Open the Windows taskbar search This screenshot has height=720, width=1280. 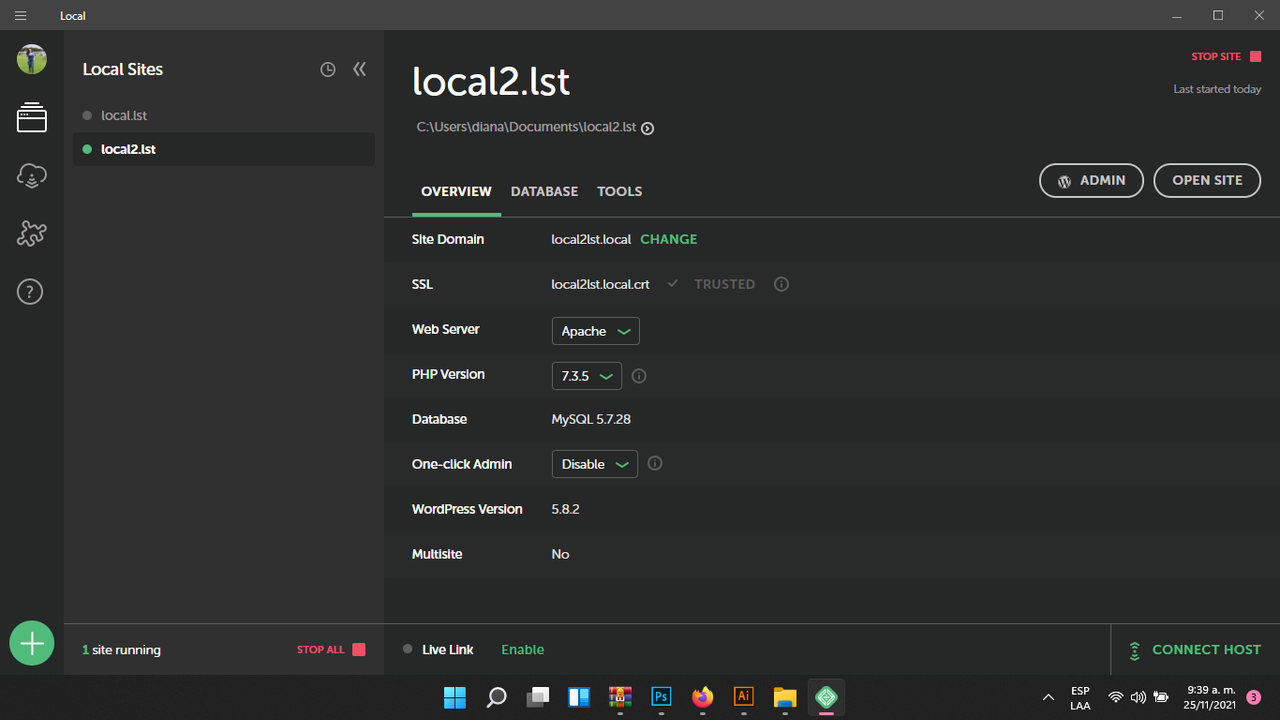coord(496,697)
